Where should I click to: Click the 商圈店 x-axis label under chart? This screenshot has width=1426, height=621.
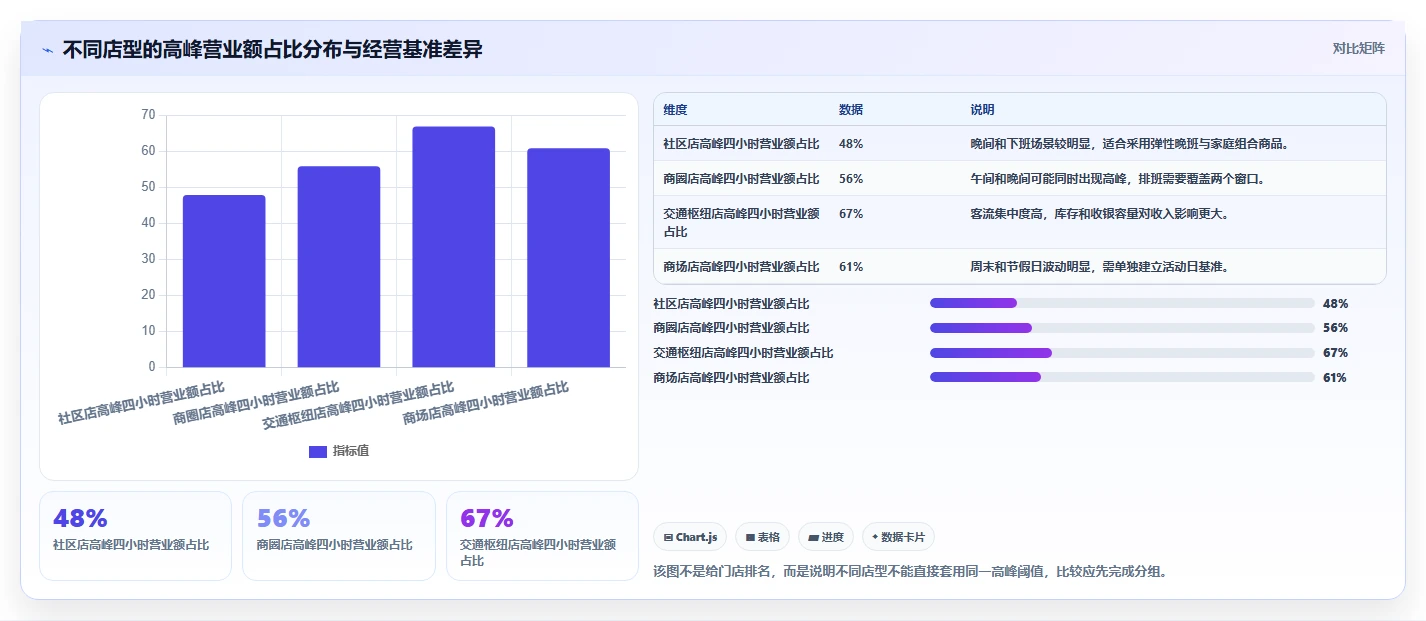[x=256, y=402]
